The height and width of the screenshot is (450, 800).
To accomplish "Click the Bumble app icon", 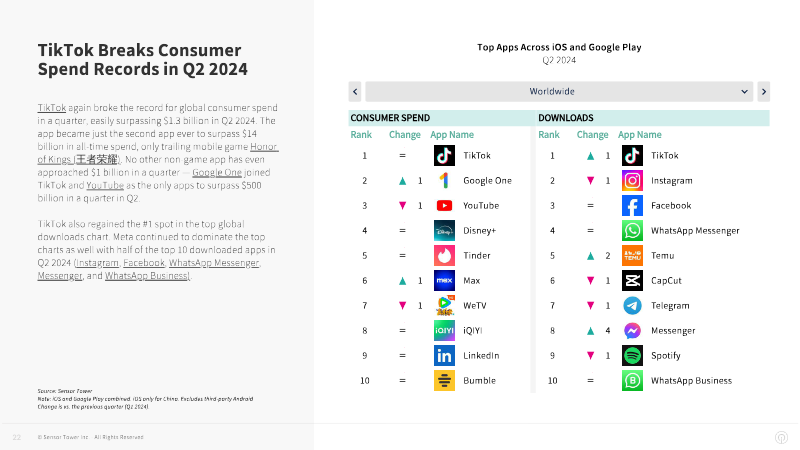I will click(444, 381).
